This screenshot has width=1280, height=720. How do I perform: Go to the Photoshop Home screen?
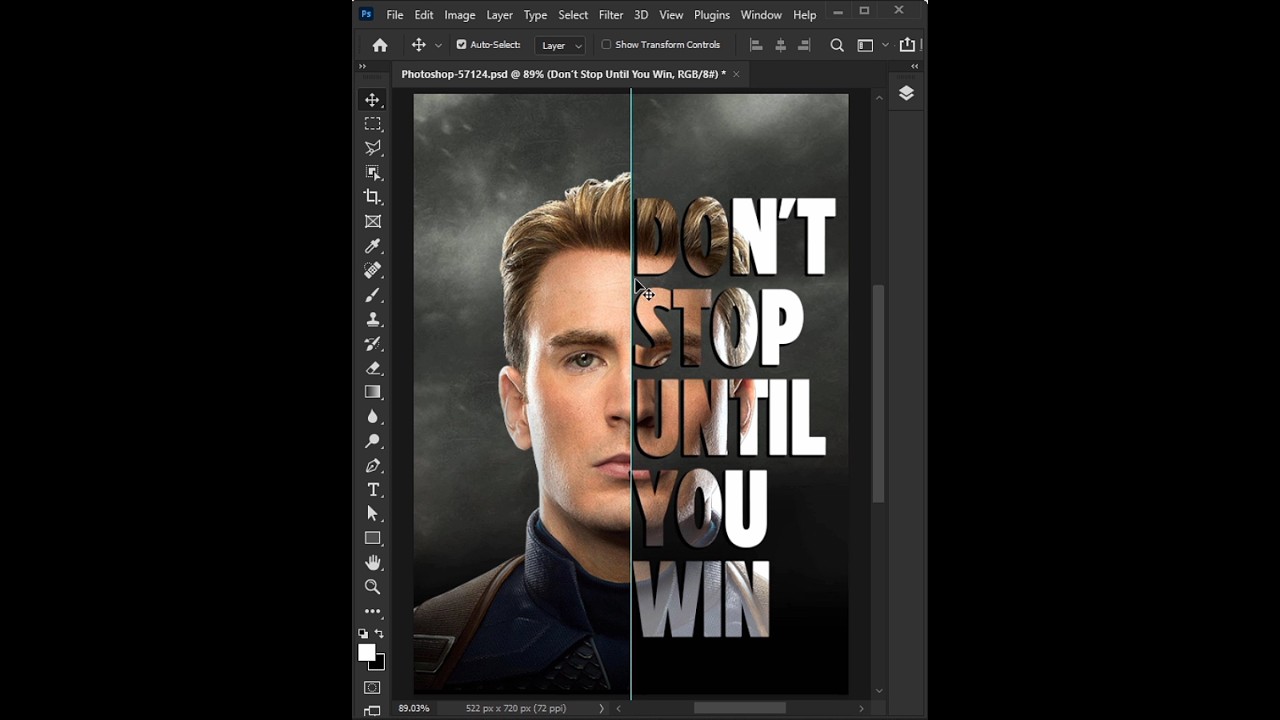(380, 45)
